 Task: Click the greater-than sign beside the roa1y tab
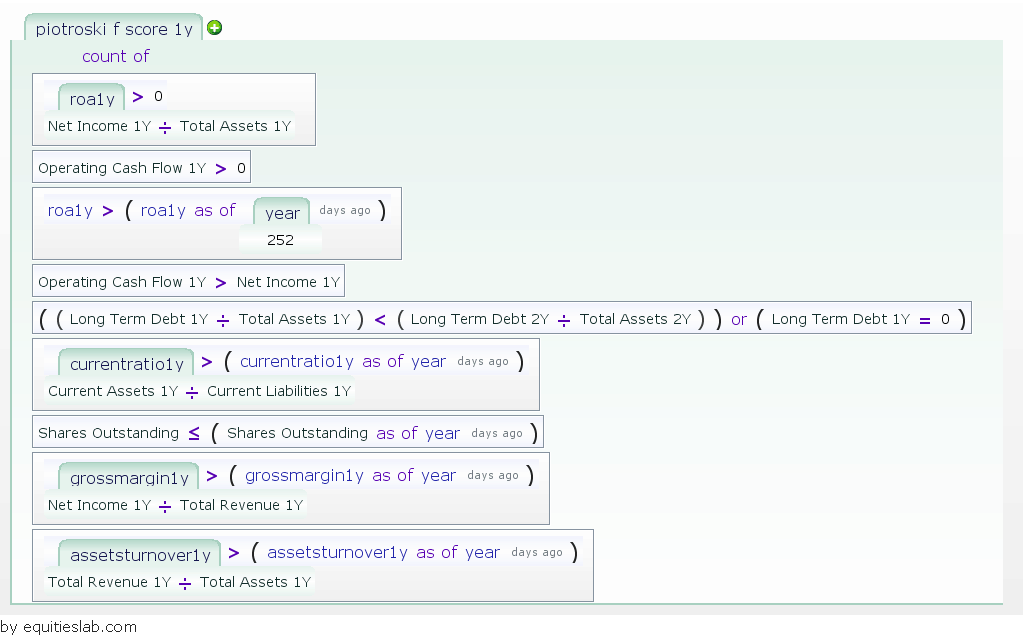coord(138,97)
